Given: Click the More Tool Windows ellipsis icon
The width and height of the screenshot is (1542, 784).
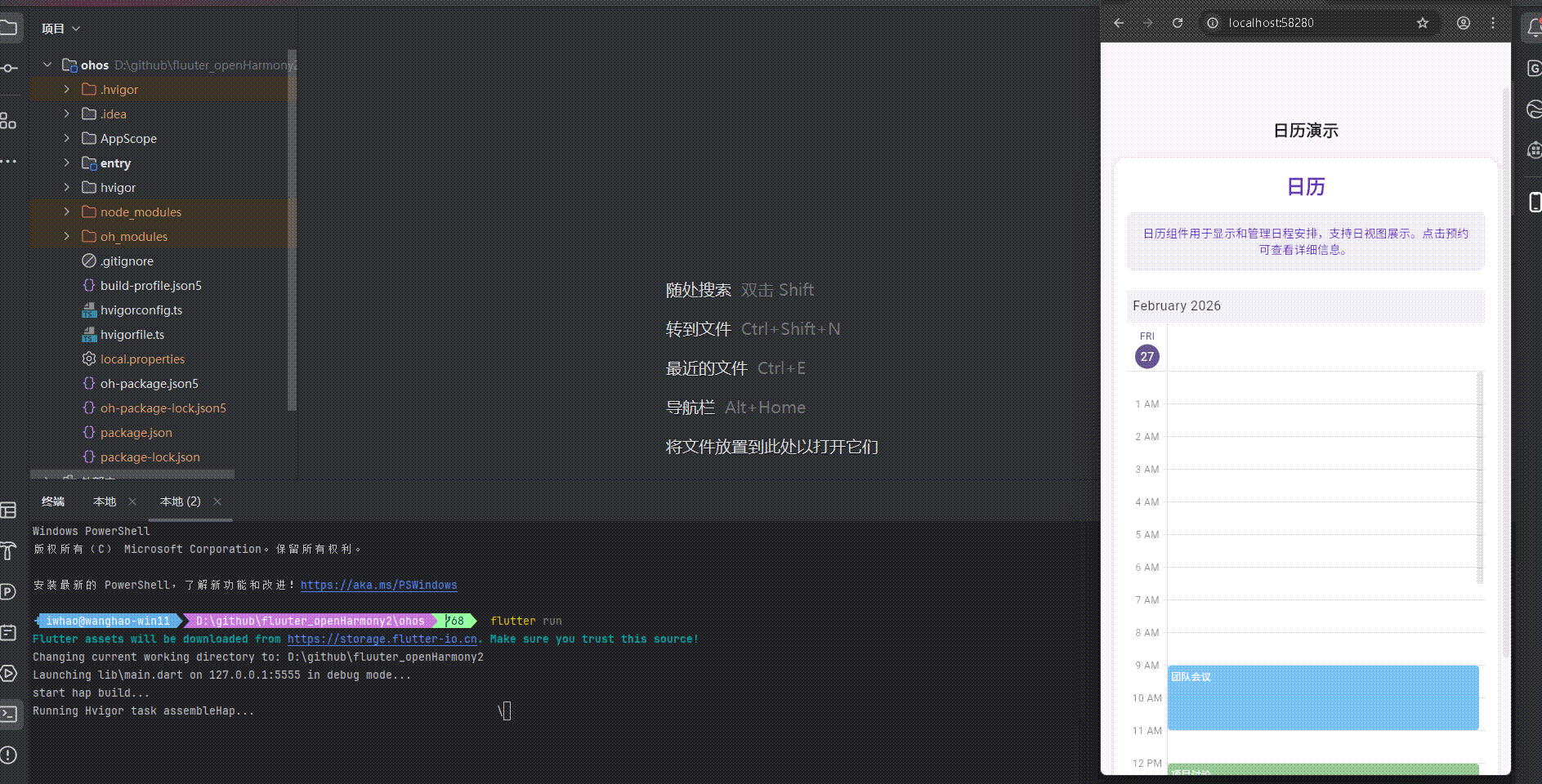Looking at the screenshot, I should coord(10,162).
